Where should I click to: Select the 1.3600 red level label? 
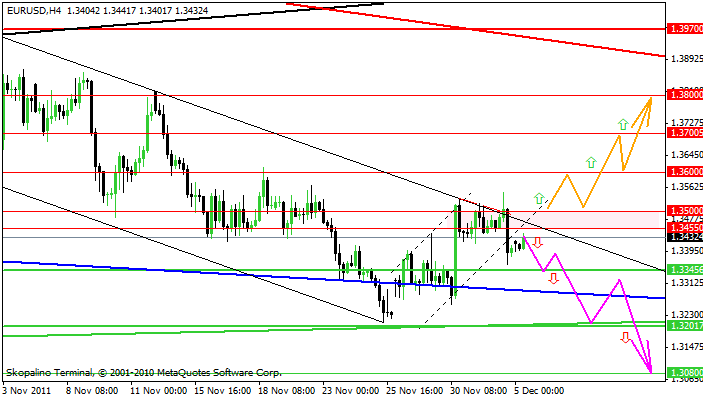point(685,172)
